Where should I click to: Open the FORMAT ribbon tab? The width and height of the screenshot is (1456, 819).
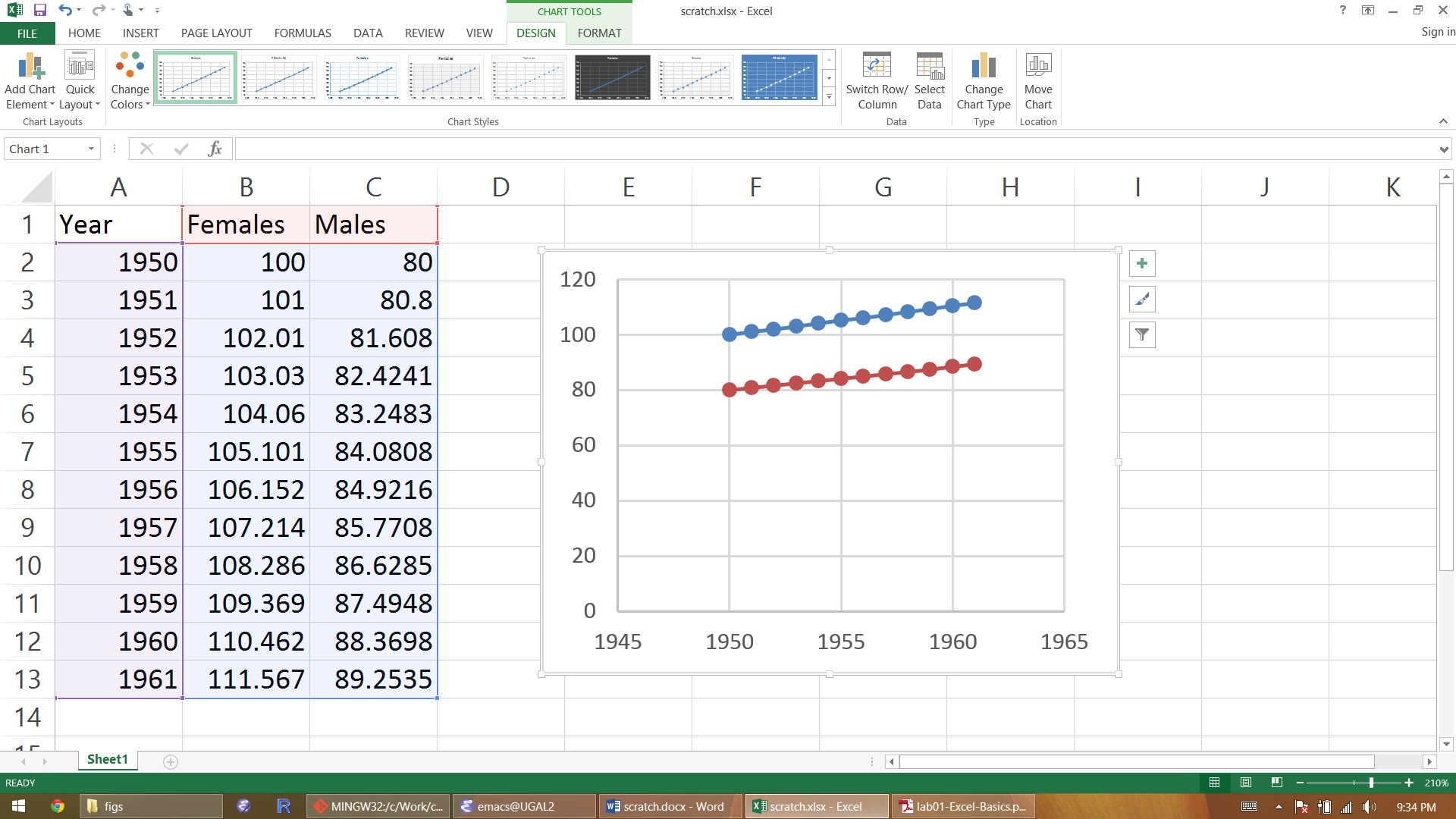(x=599, y=33)
